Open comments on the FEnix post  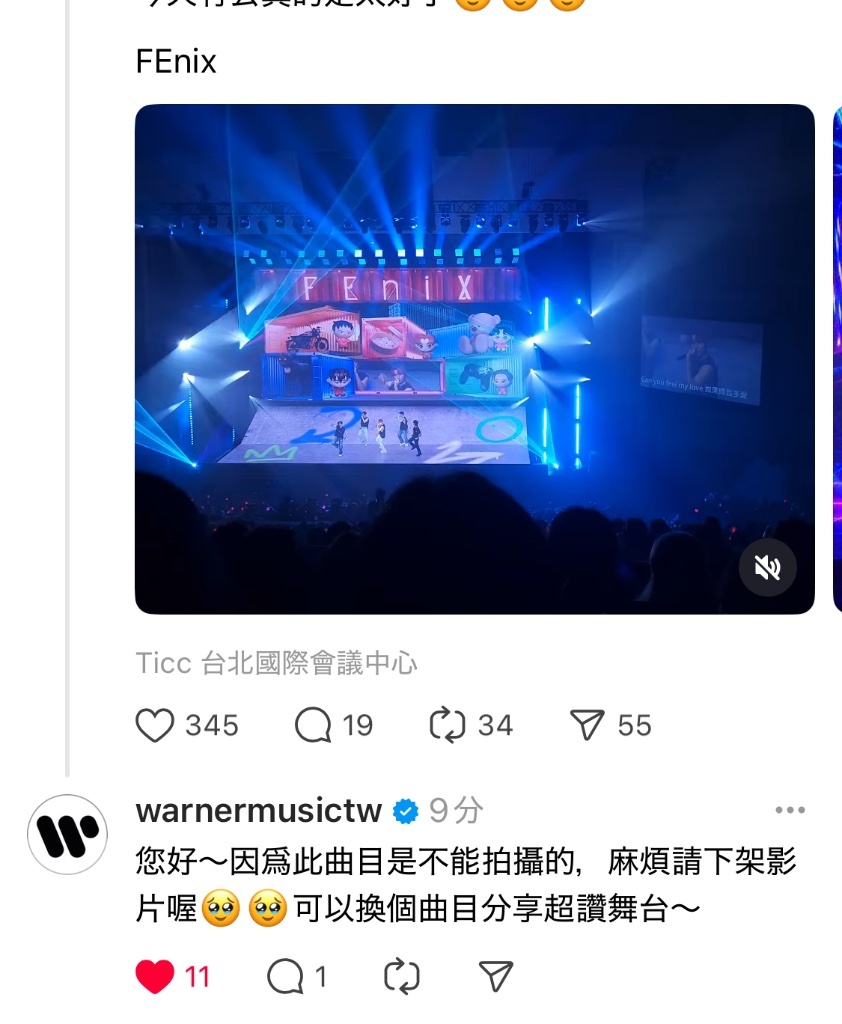click(x=313, y=726)
